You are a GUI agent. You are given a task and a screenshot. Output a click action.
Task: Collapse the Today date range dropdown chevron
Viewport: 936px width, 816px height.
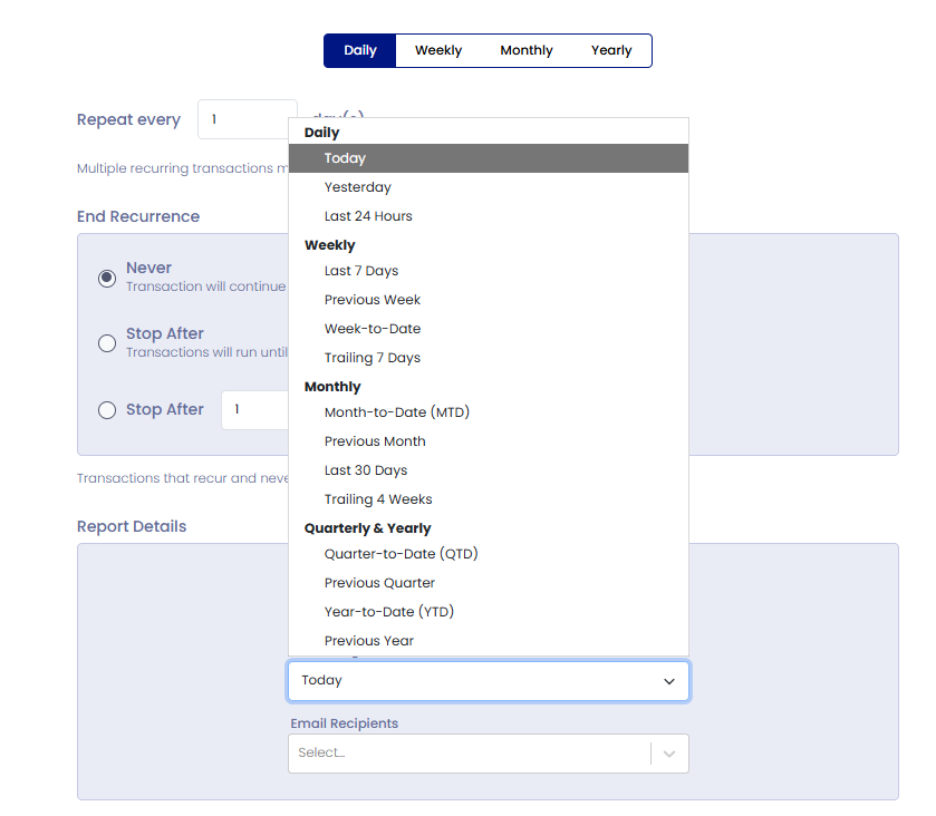(x=669, y=681)
